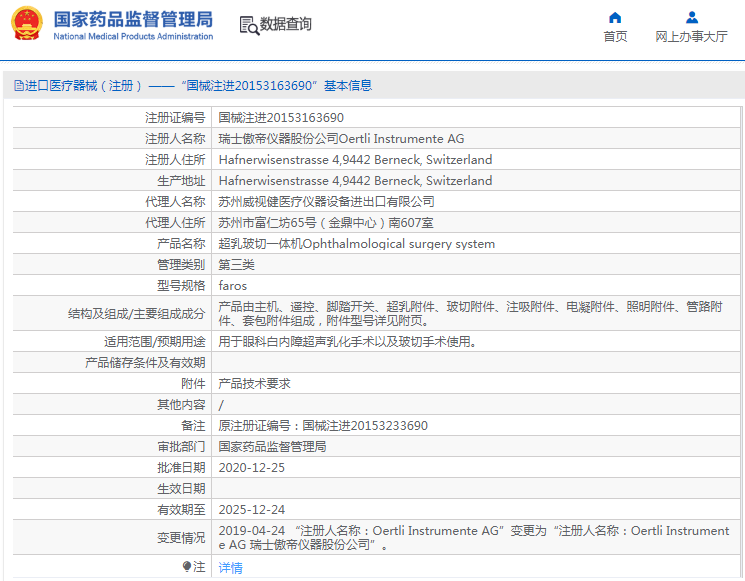Image resolution: width=745 pixels, height=581 pixels.
Task: Select agent name 苏州威视健医疗仪器设备进出口有限公司
Action: (326, 202)
